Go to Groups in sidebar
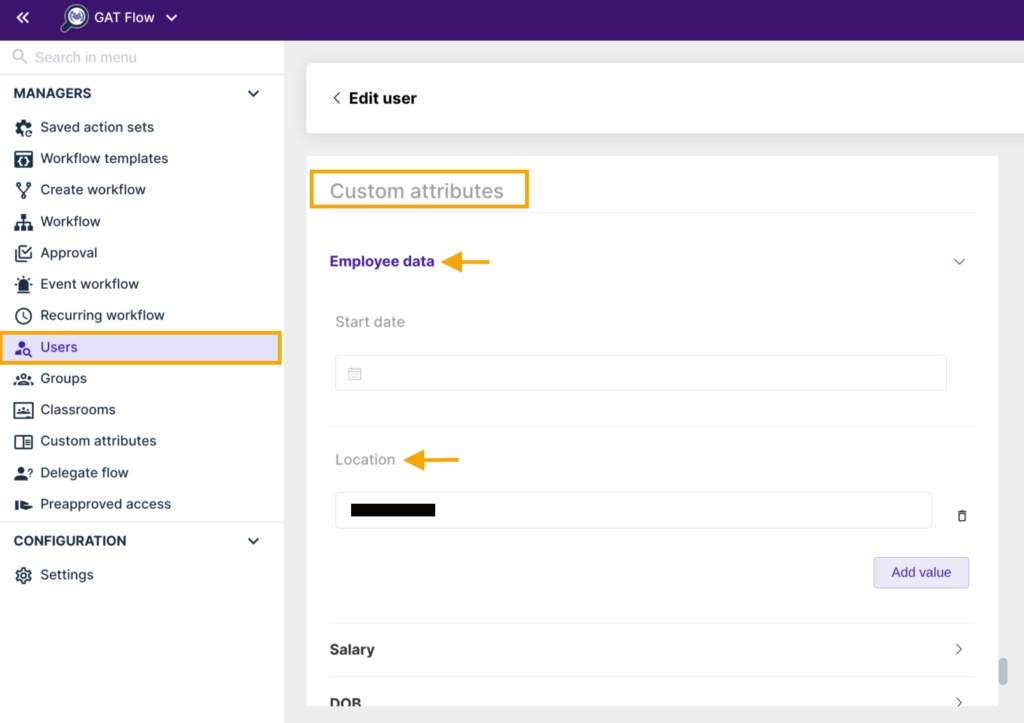 (63, 379)
